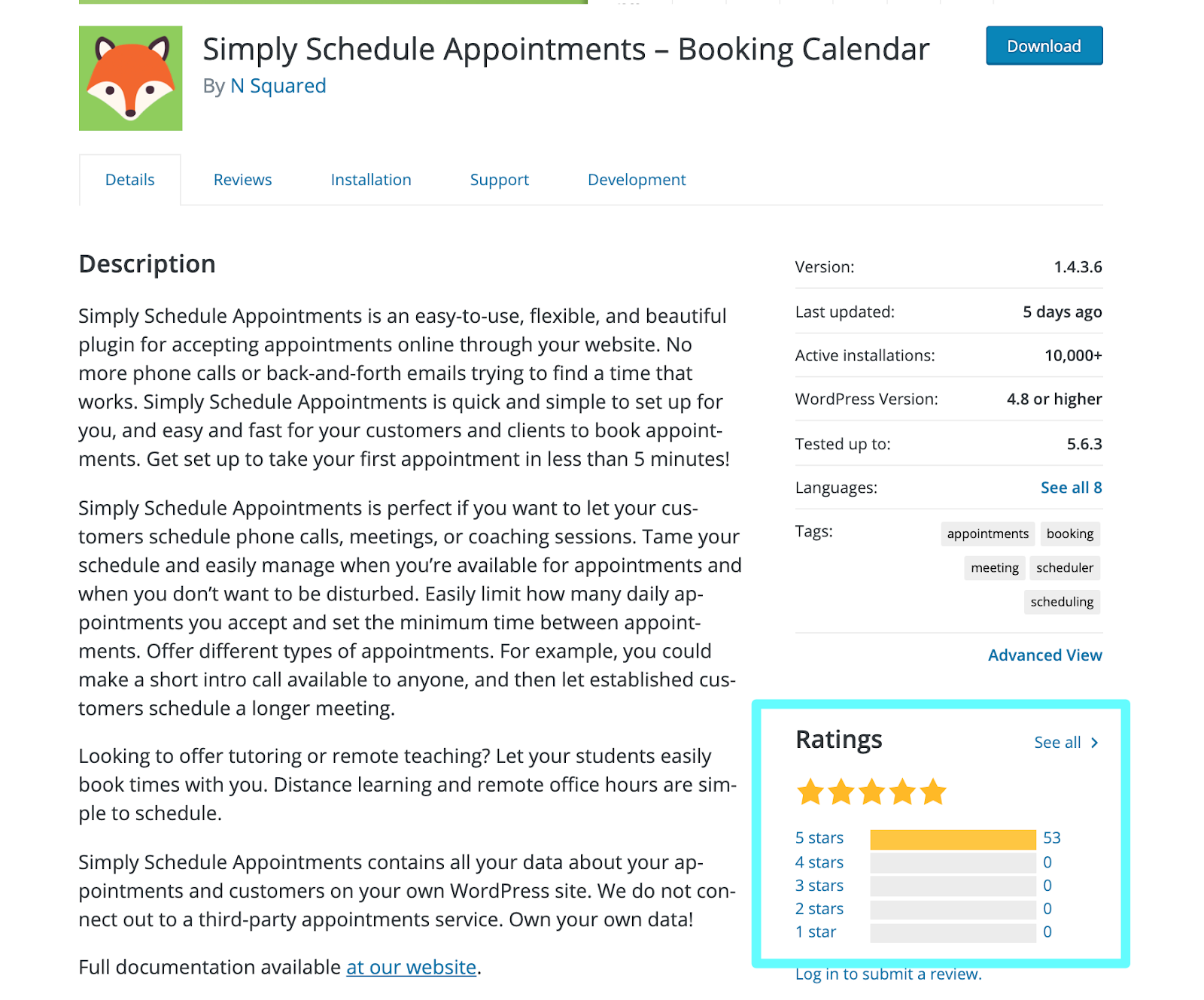Open documentation at our website link
Image resolution: width=1204 pixels, height=1000 pixels.
[x=411, y=967]
